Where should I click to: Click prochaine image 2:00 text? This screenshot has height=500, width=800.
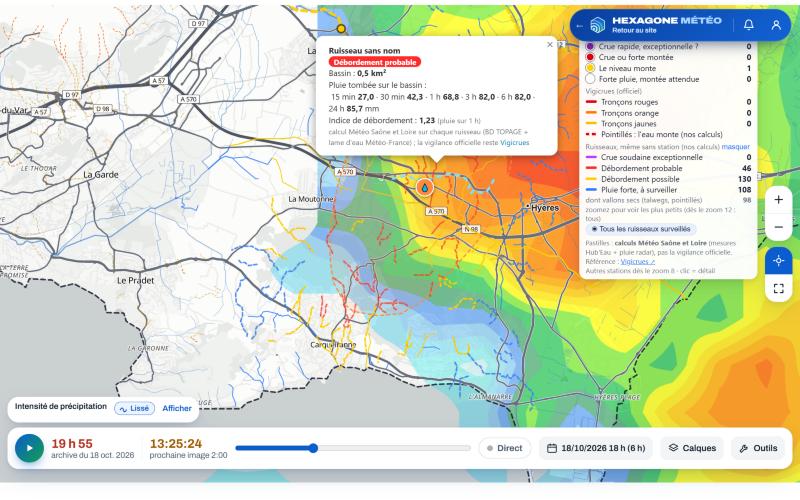[188, 455]
